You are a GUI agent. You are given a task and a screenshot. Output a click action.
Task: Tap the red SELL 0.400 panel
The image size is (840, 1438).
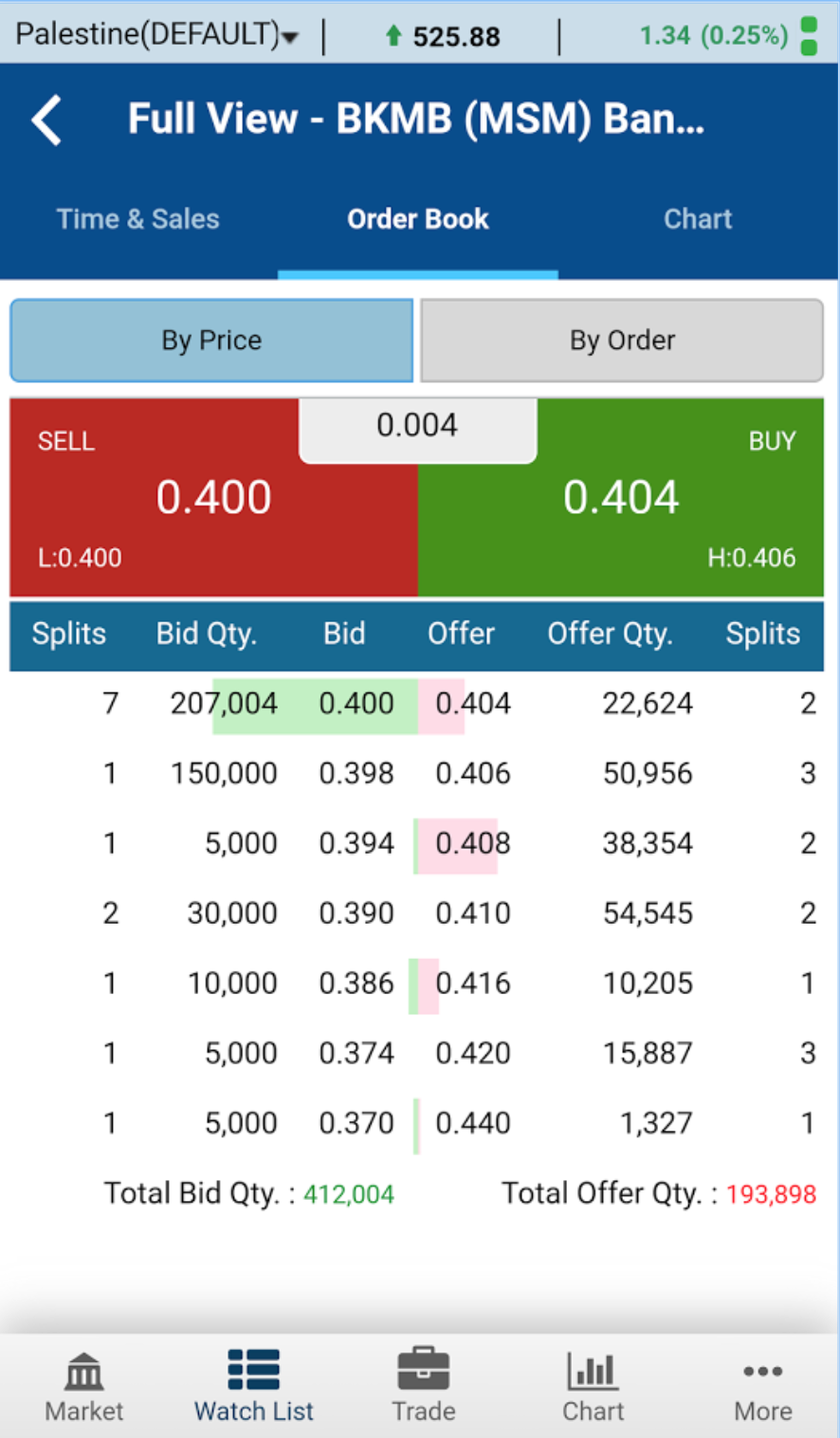[x=213, y=498]
